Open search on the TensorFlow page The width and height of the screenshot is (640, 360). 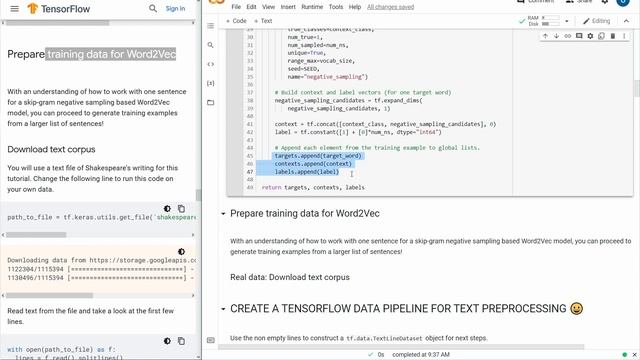pyautogui.click(x=153, y=9)
